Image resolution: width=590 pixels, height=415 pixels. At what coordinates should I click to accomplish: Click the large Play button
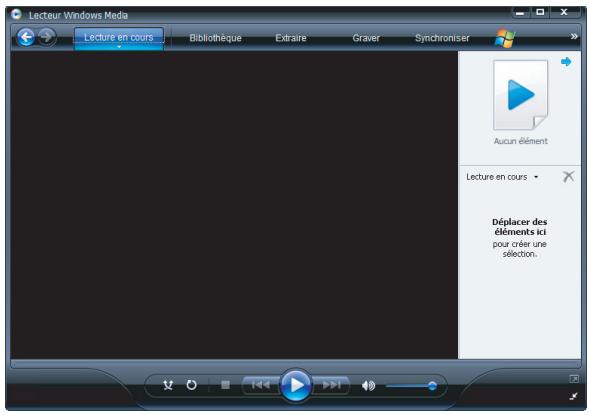(x=296, y=385)
